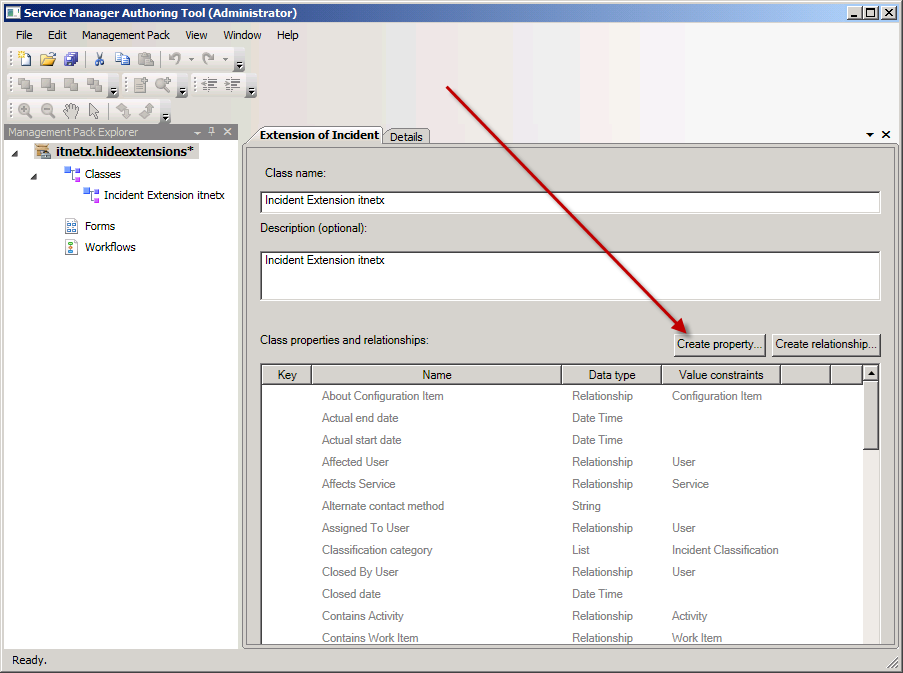Click the Forms icon in explorer
The width and height of the screenshot is (903, 673).
71,226
